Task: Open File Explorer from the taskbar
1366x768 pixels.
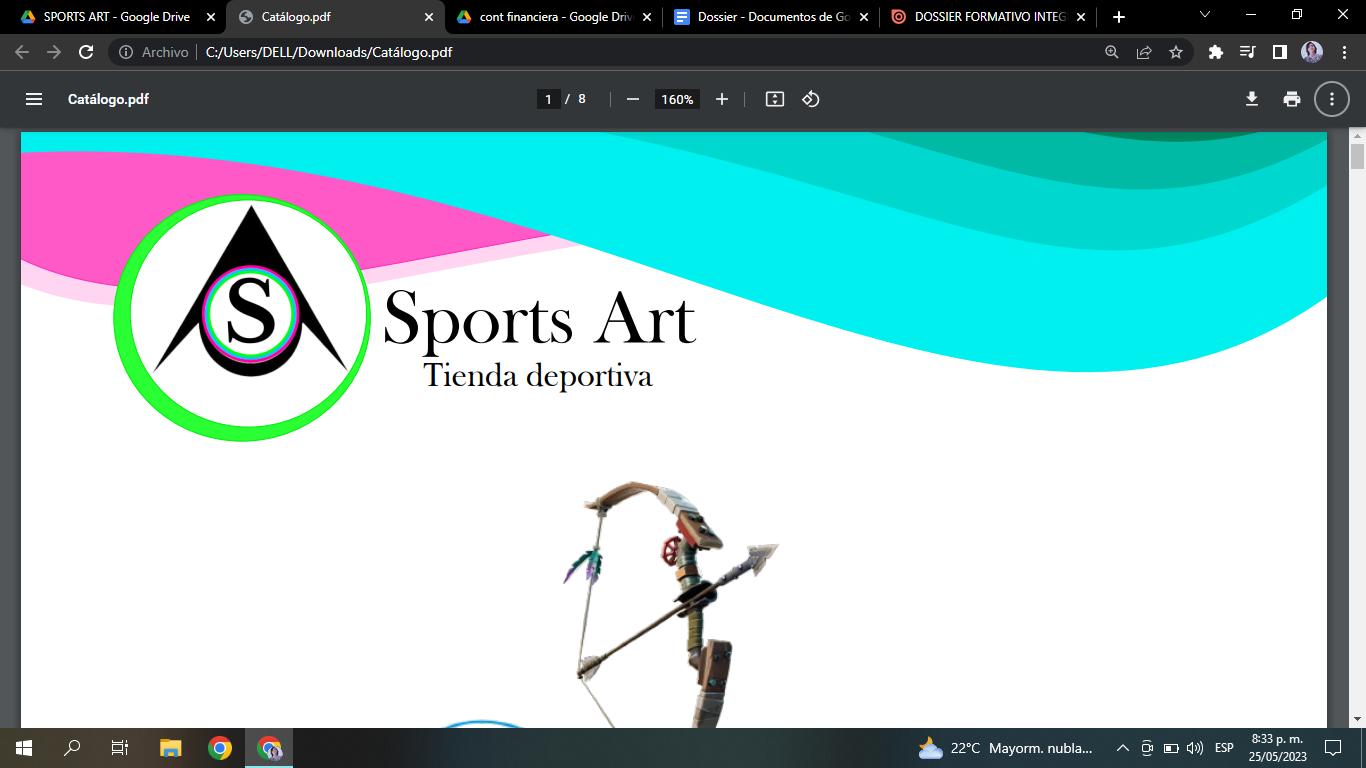Action: click(171, 748)
